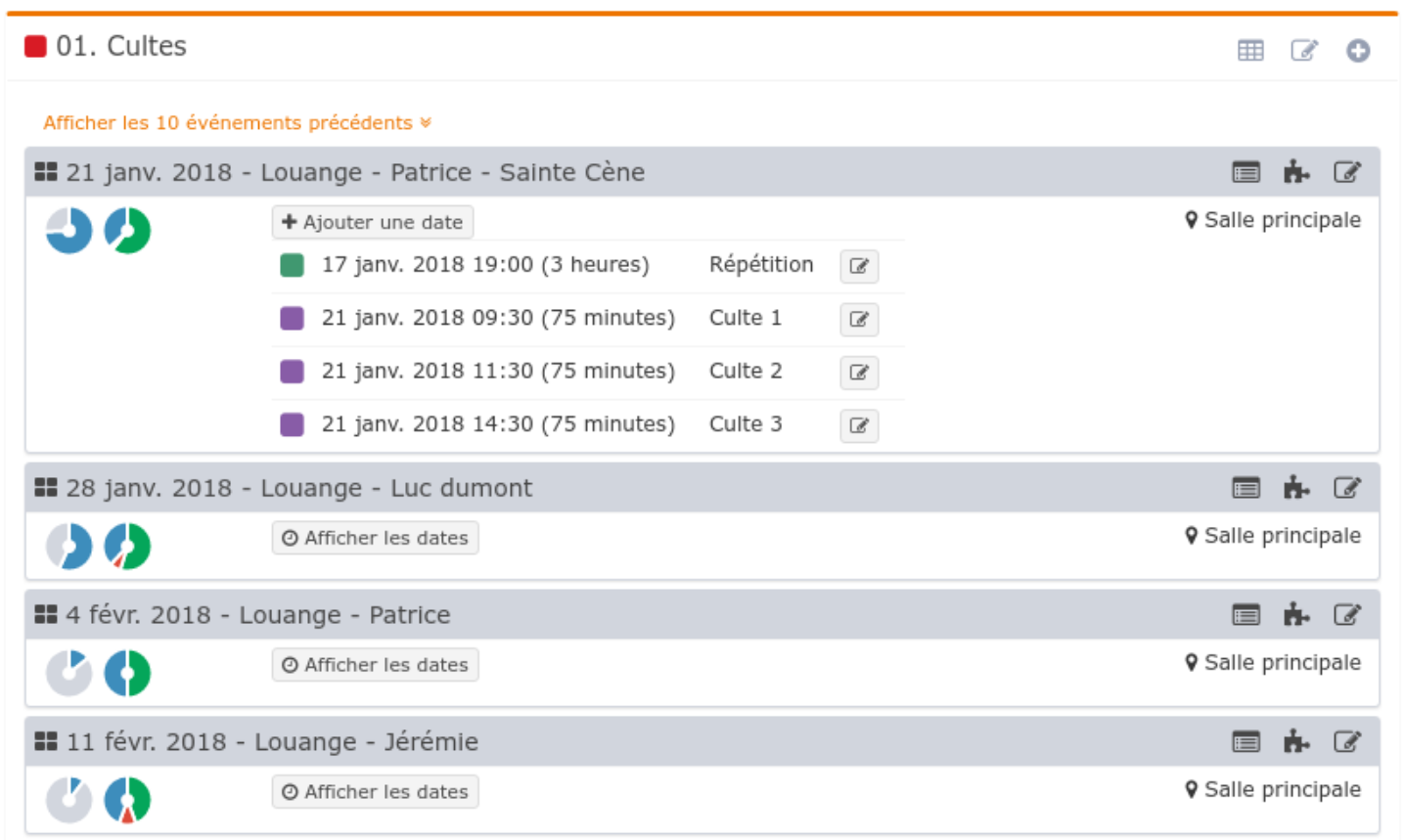Click the blue pie chart for 21 janv. event
Image resolution: width=1404 pixels, height=840 pixels.
click(69, 231)
